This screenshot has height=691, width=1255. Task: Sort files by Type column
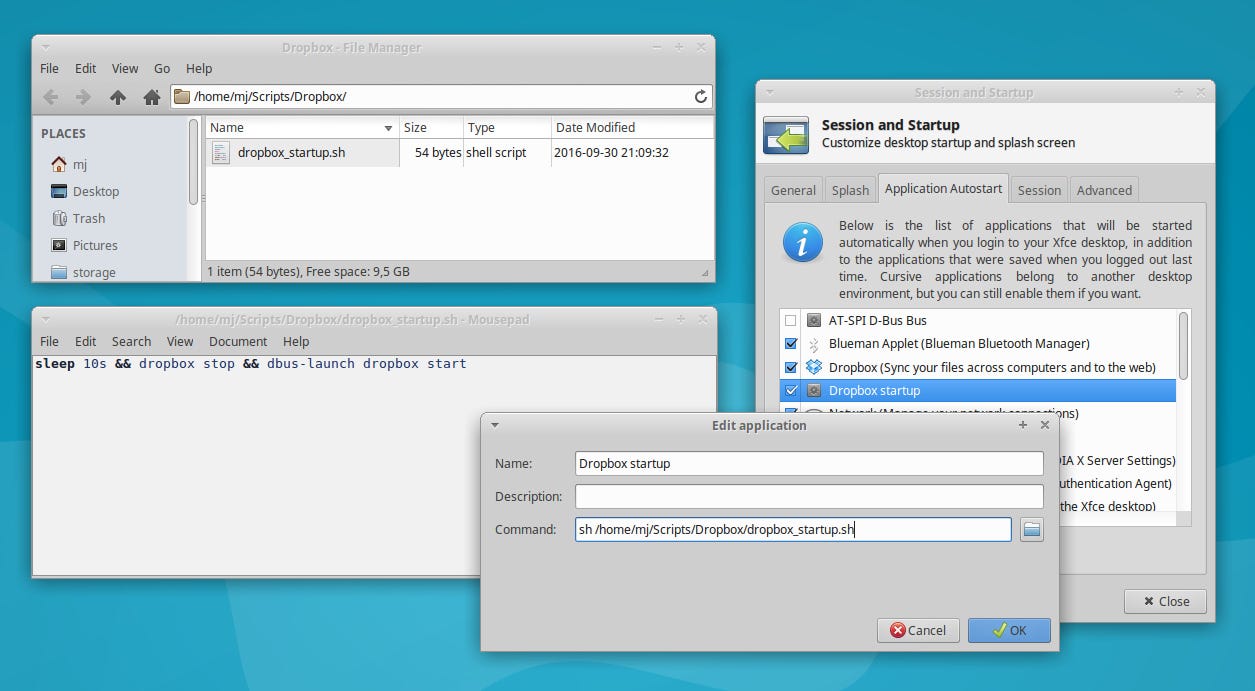pos(507,127)
